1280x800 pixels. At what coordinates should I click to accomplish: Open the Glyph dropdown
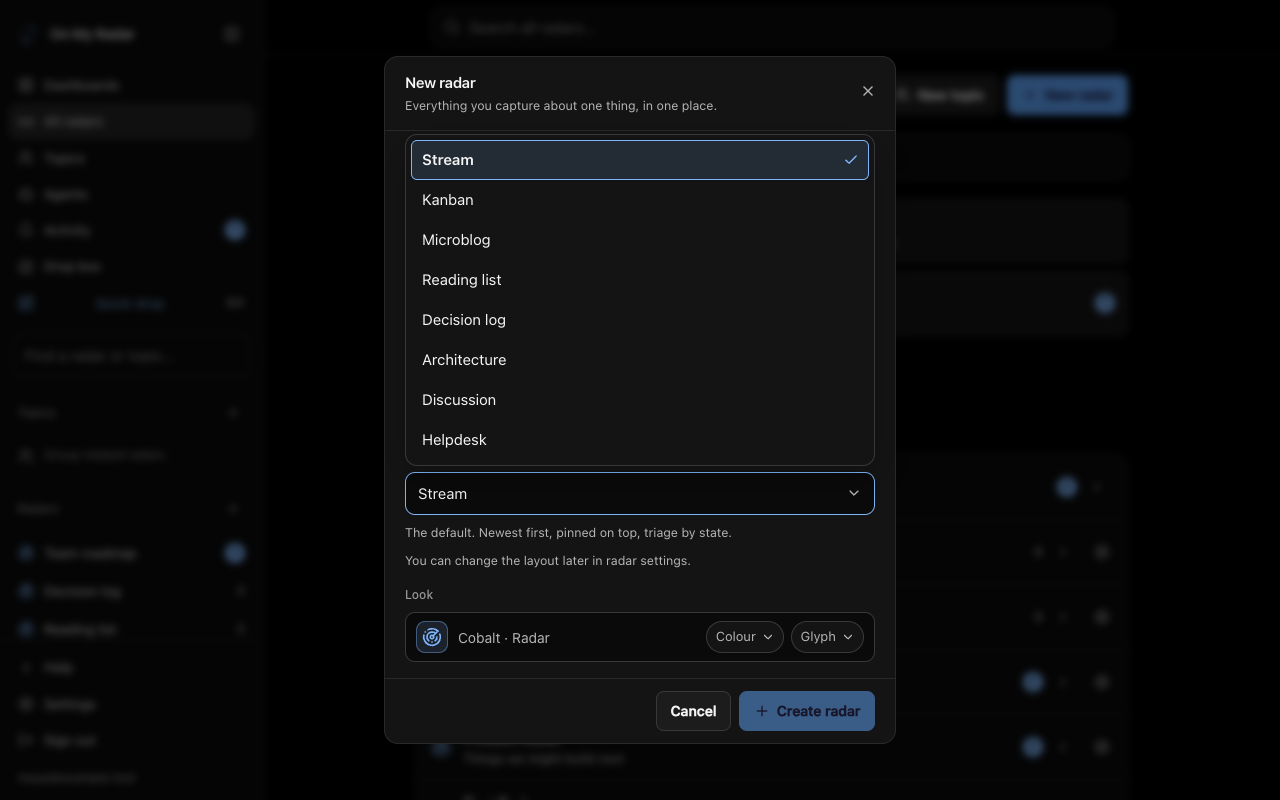pyautogui.click(x=827, y=637)
